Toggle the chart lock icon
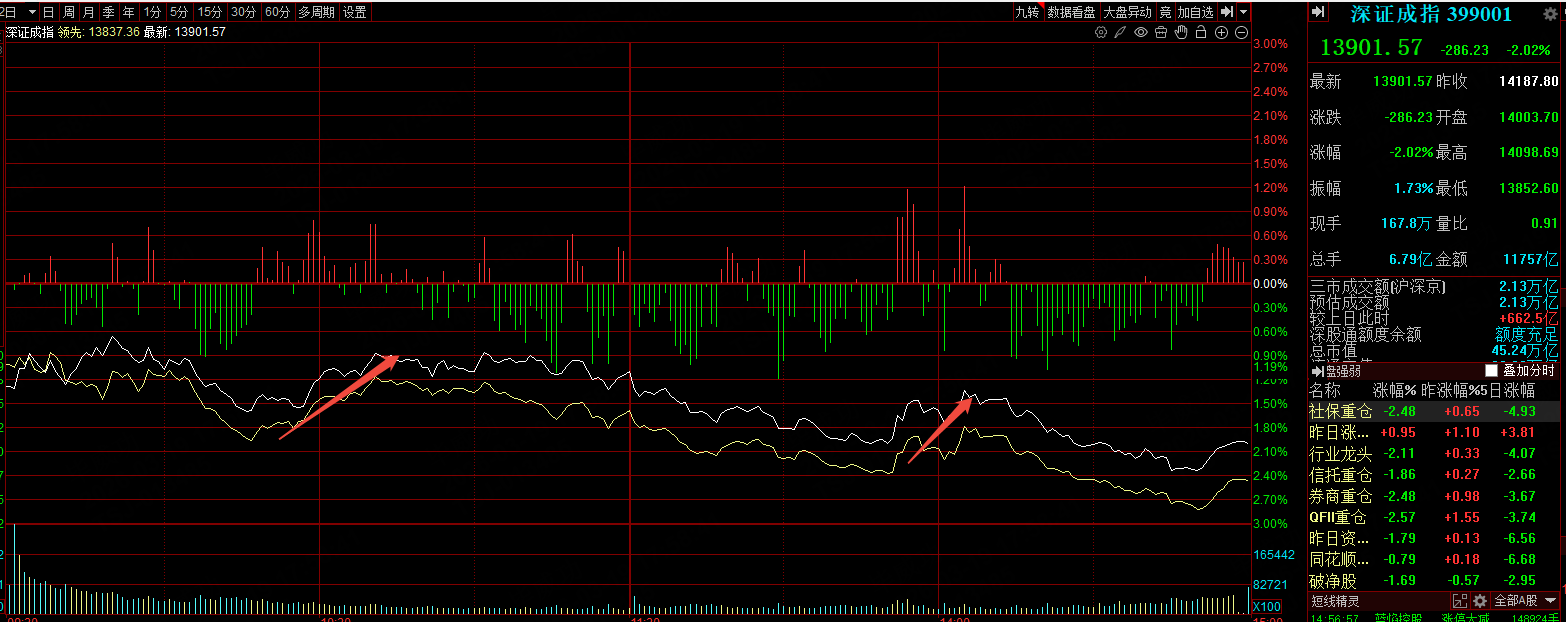Screen dimensions: 1566x622 1201,32
